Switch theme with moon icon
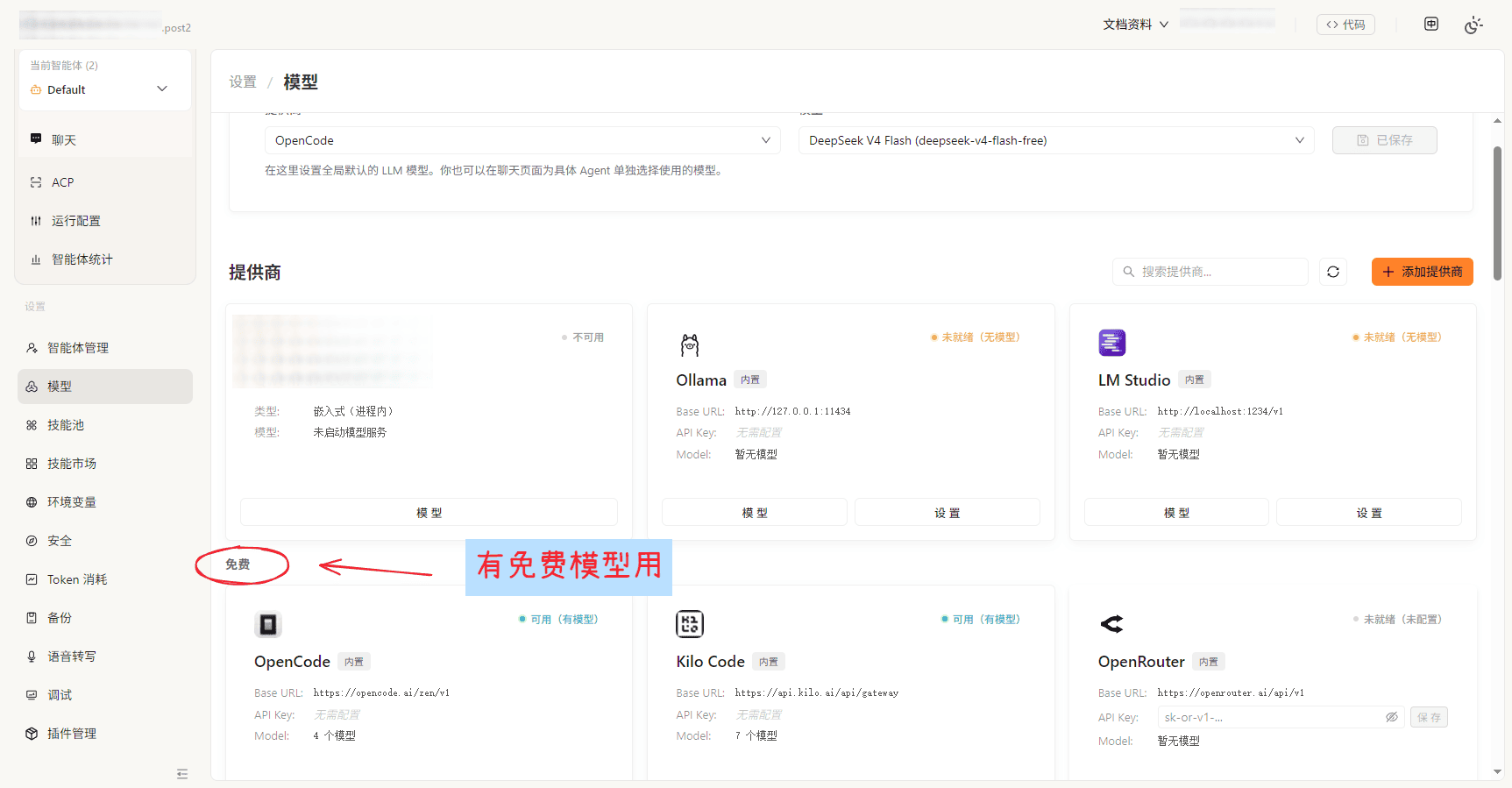 (1473, 25)
